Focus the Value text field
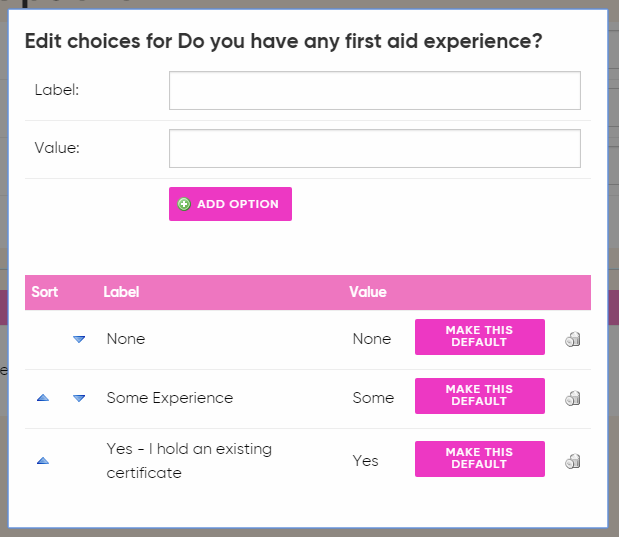Image resolution: width=619 pixels, height=537 pixels. pos(374,148)
